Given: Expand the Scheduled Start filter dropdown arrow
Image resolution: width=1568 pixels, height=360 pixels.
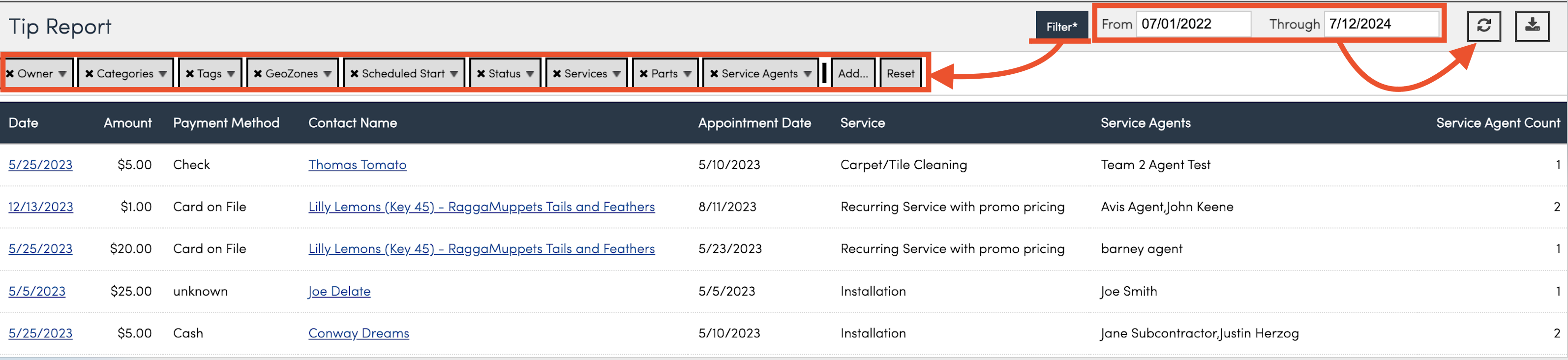Looking at the screenshot, I should 454,74.
